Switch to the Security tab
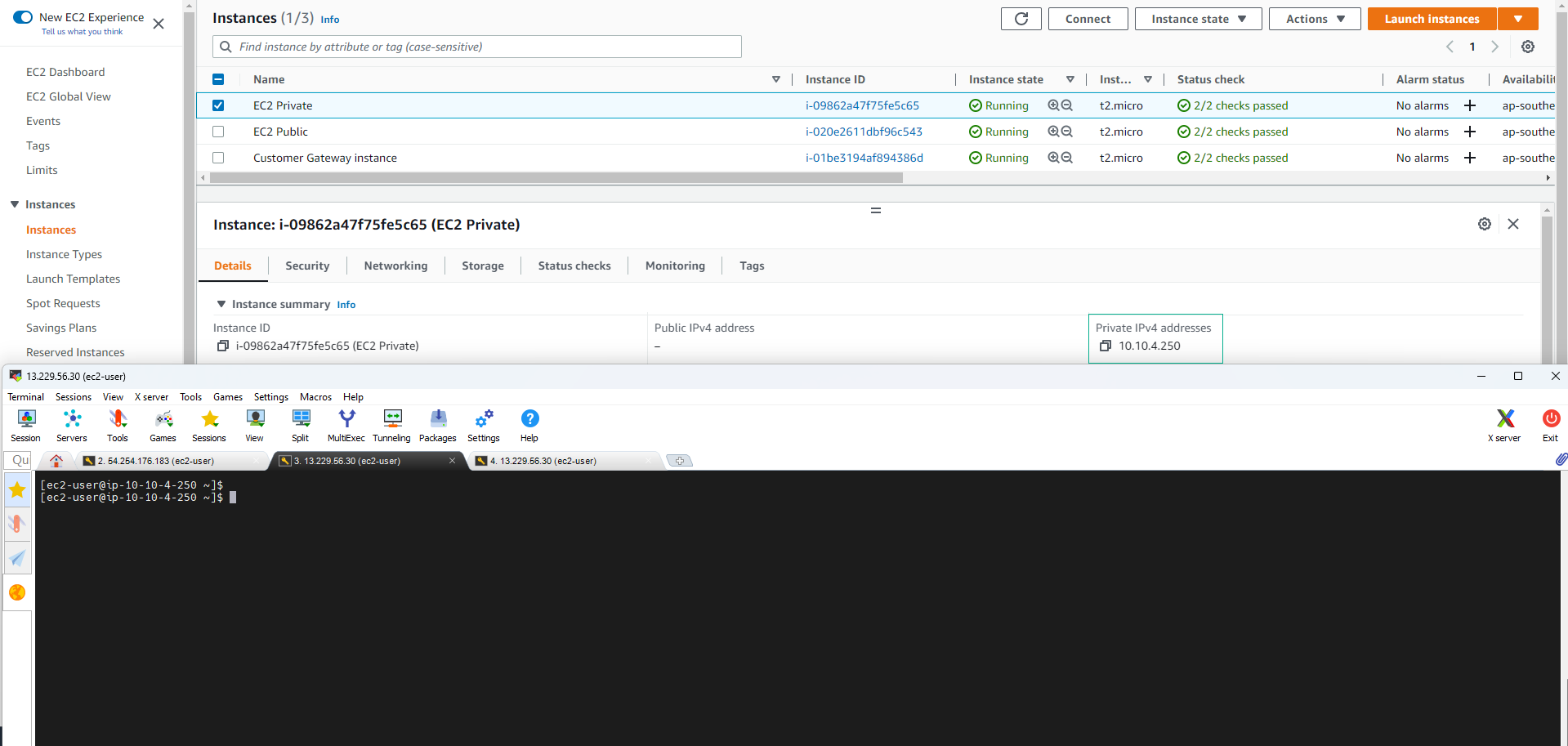 click(307, 266)
